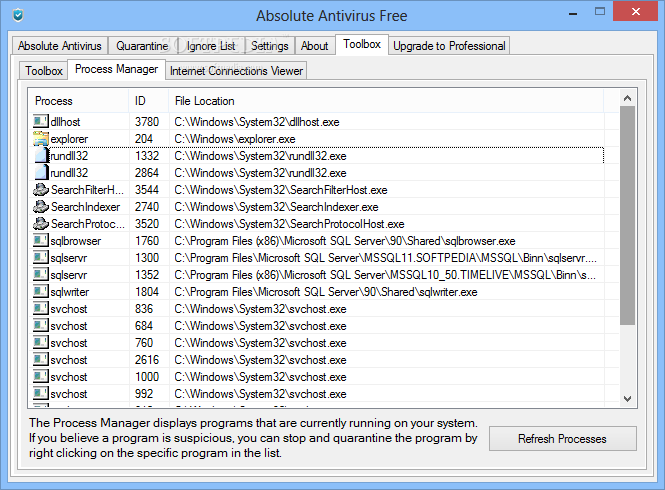Image resolution: width=665 pixels, height=490 pixels.
Task: Open the Upgrade to Professional tab
Action: click(449, 46)
